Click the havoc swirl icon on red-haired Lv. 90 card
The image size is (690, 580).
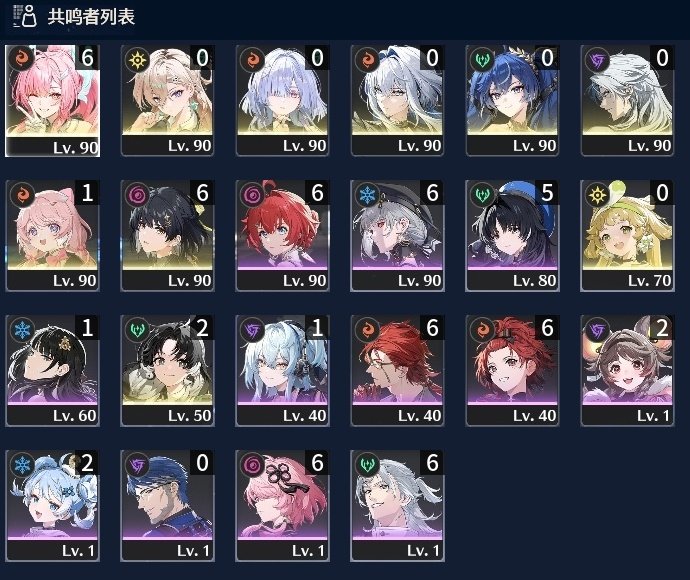[x=252, y=195]
